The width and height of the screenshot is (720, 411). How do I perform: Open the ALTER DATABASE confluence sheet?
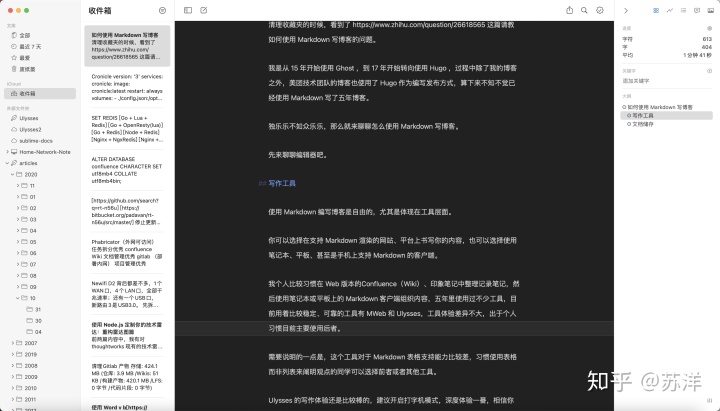pyautogui.click(x=127, y=170)
